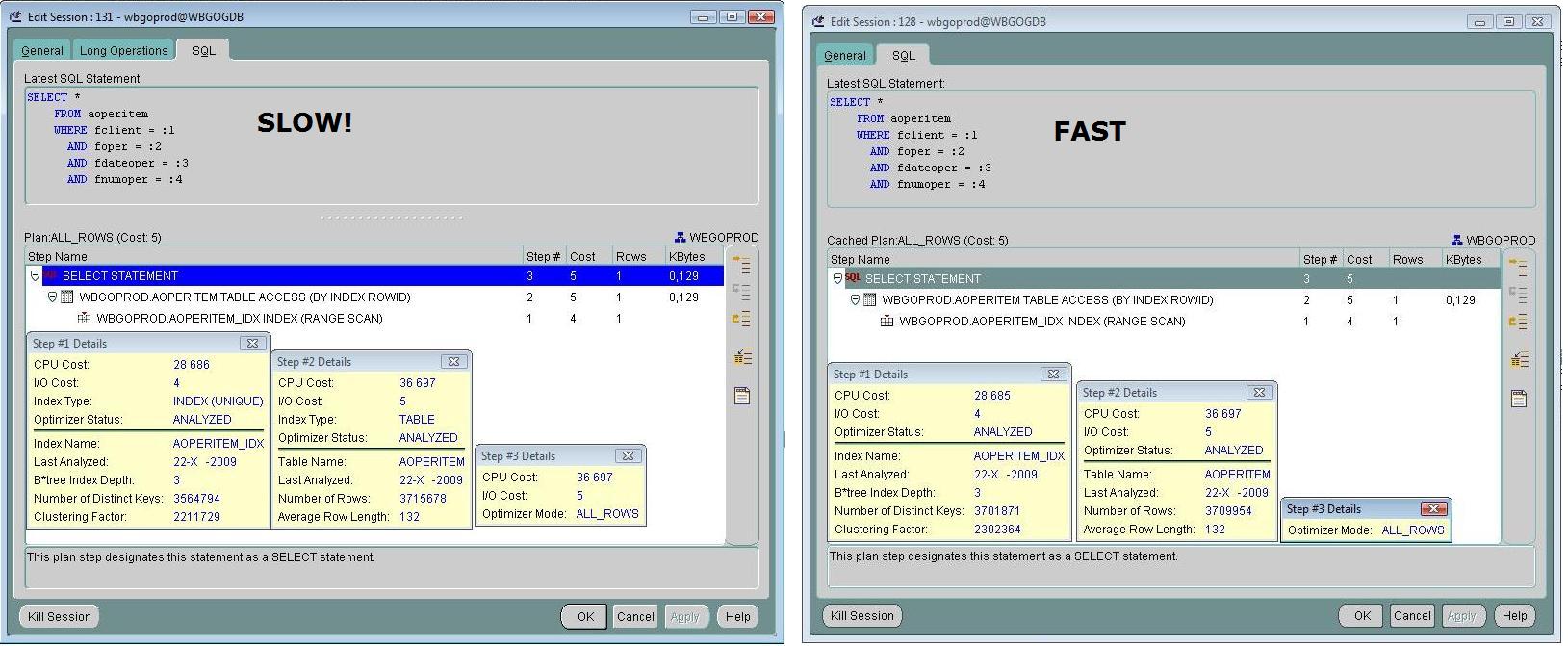Click the notes page icon in session 128 toolbar
The image size is (1568, 646).
(1518, 399)
